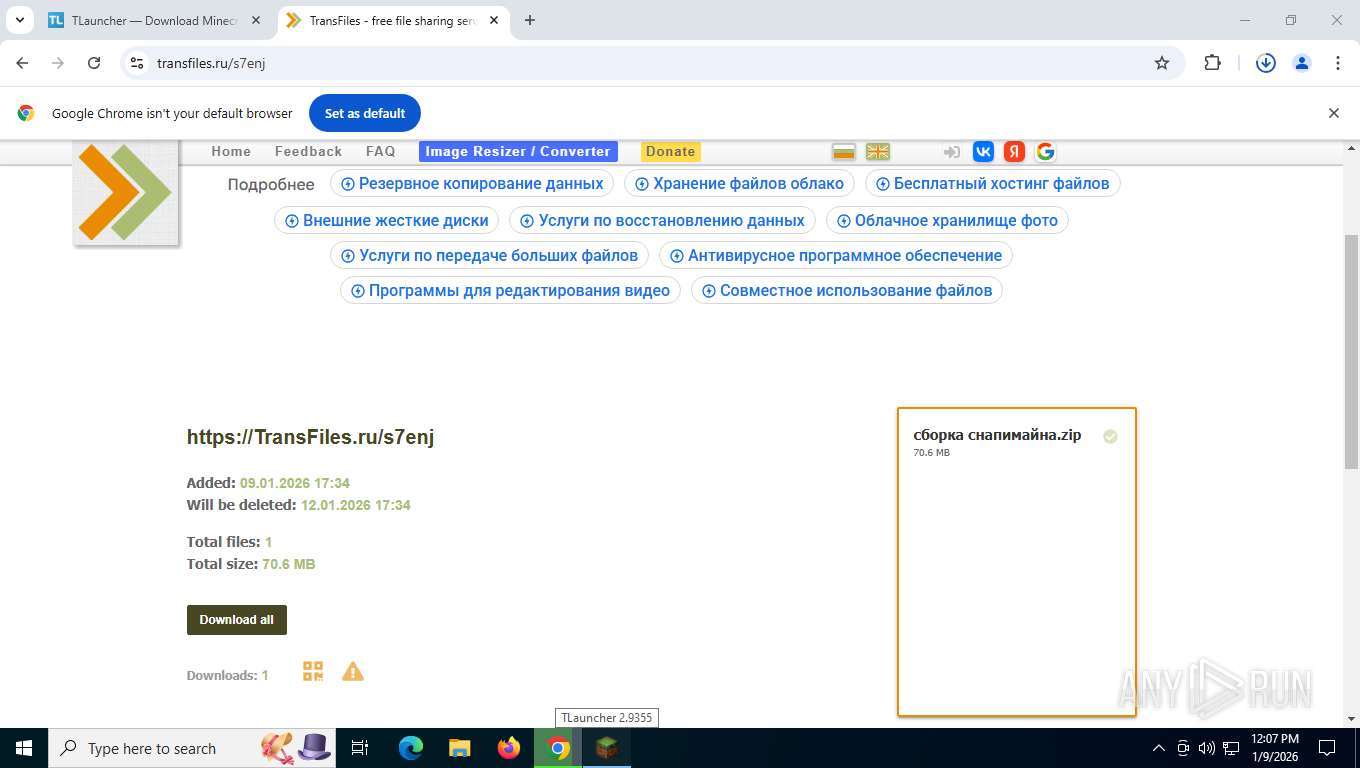Image resolution: width=1360 pixels, height=768 pixels.
Task: Open tab search dropdown arrow
Action: click(19, 20)
